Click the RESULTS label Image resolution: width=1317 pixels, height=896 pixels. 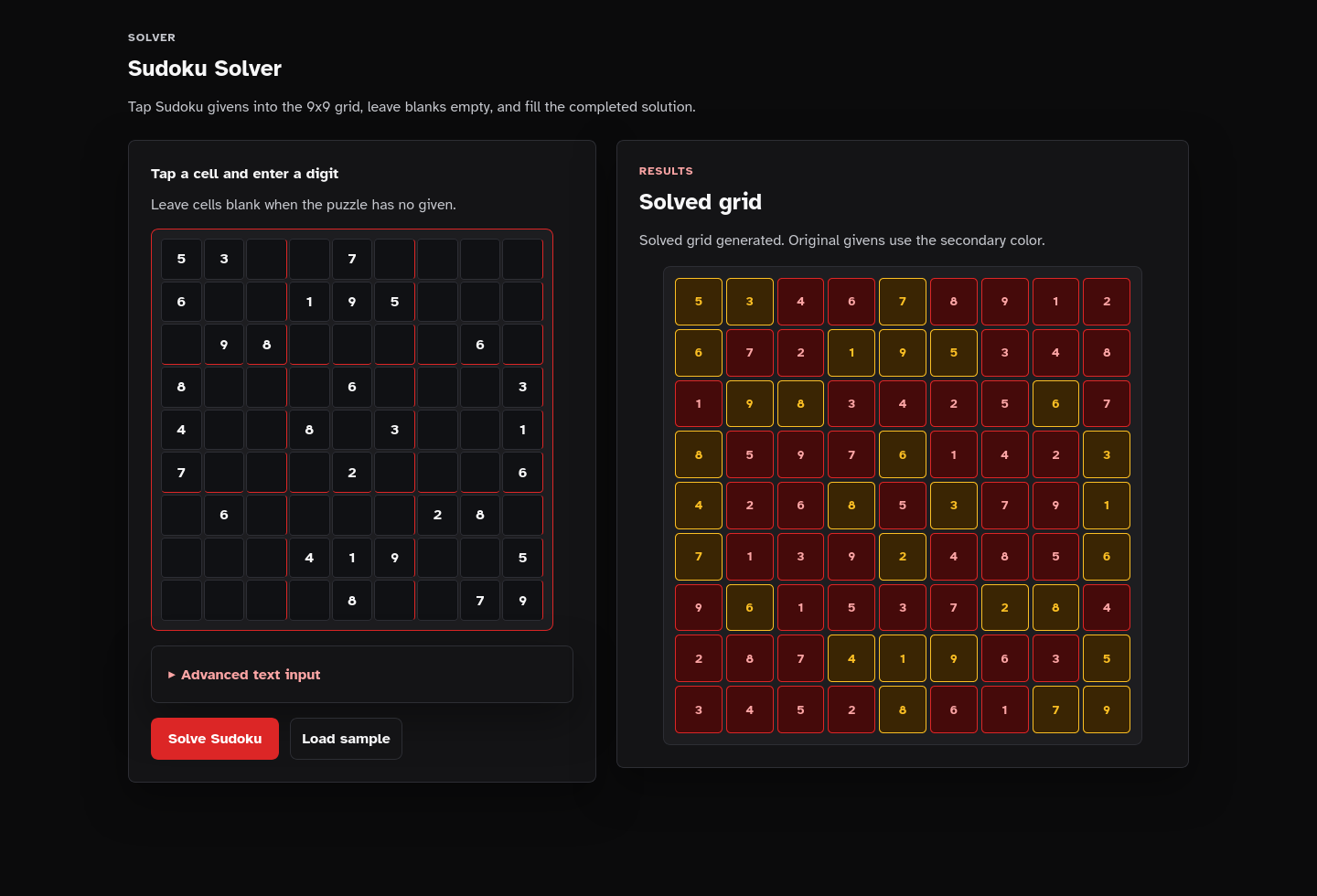(666, 171)
